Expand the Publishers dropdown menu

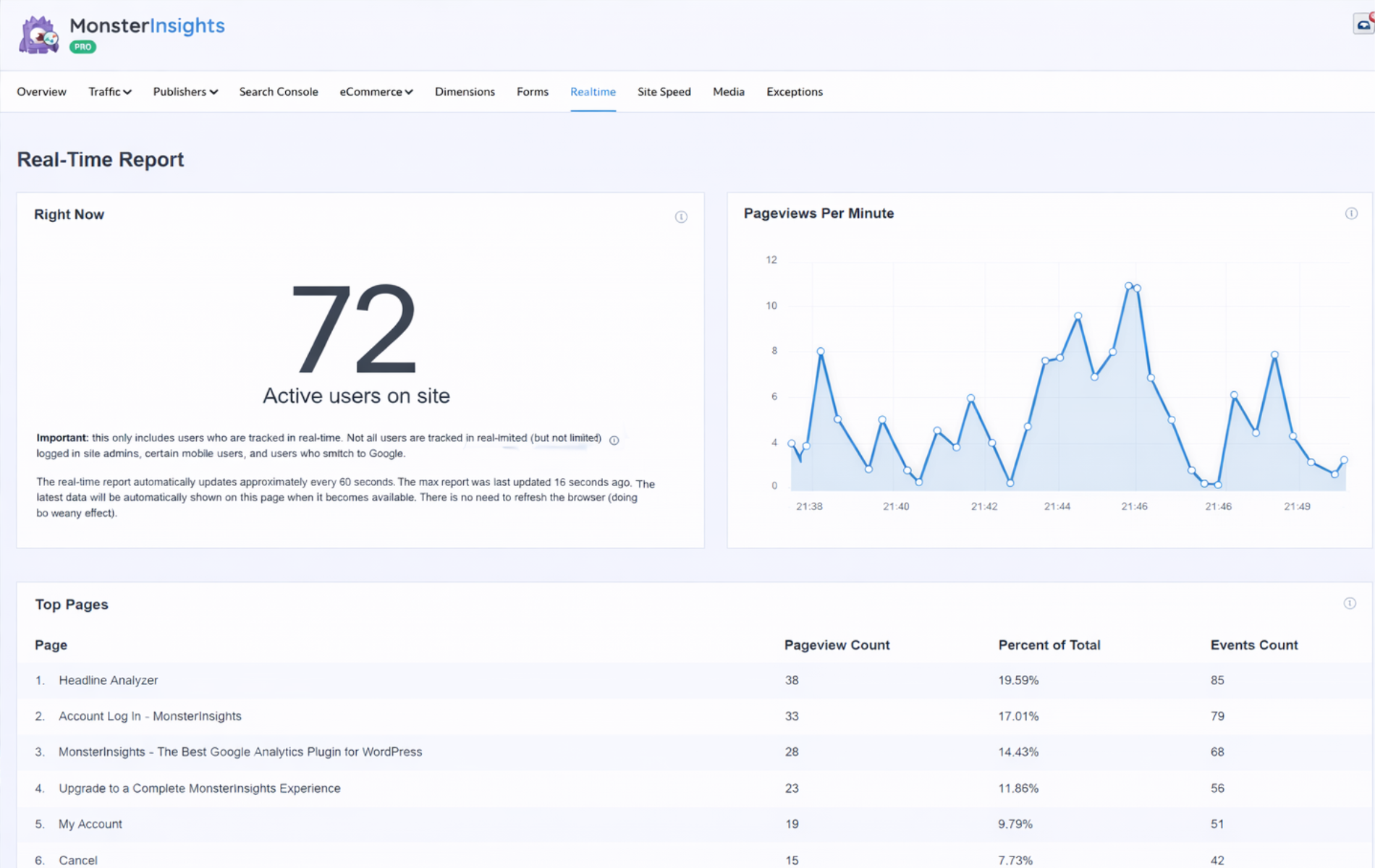[x=185, y=92]
